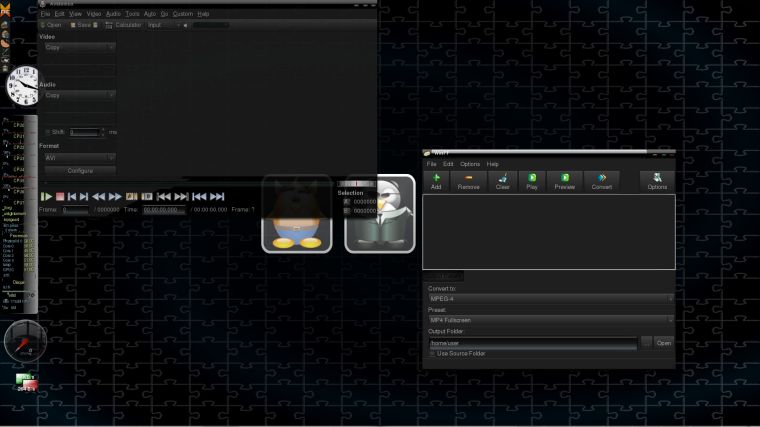This screenshot has width=760, height=427.
Task: Open the Tools menu in Avidemux
Action: (132, 14)
